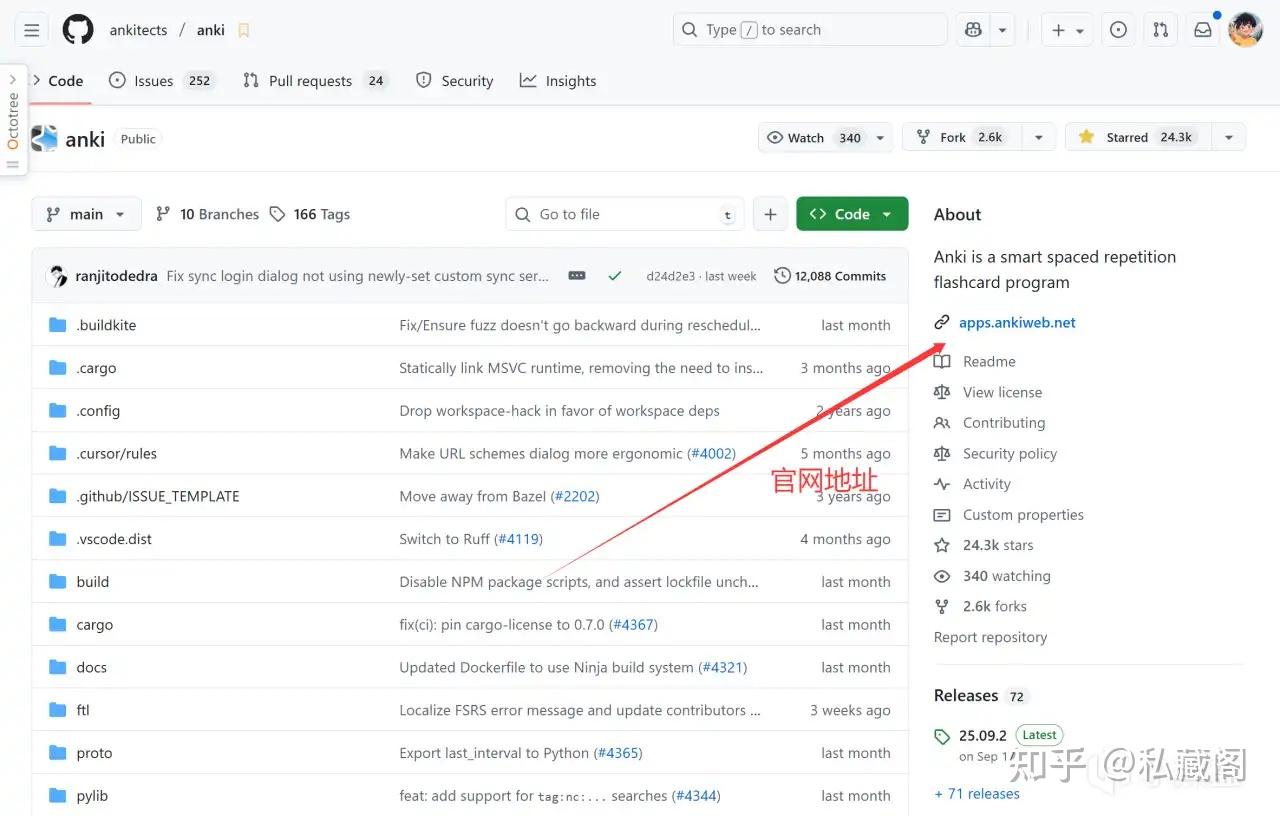This screenshot has height=816, width=1280.
Task: View the green check status of latest commit
Action: [x=615, y=276]
